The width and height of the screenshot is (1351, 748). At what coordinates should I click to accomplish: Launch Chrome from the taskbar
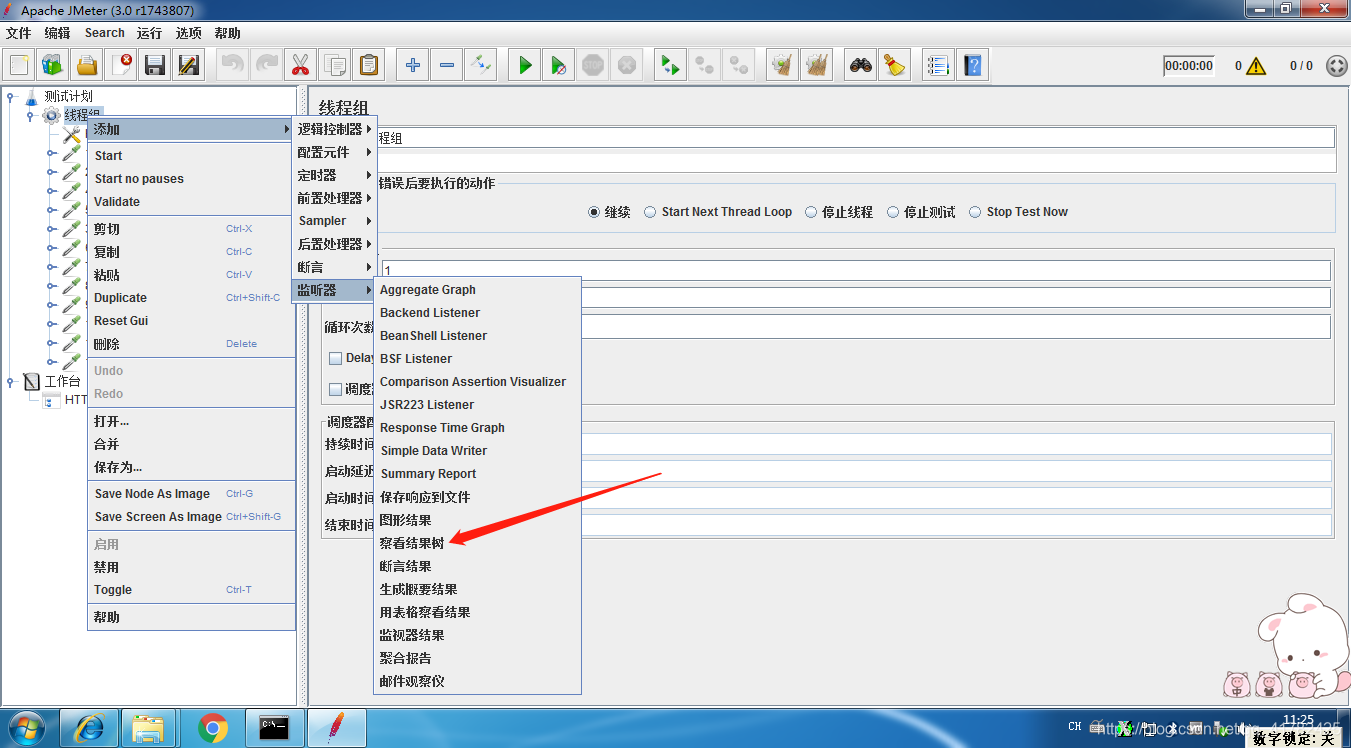[x=213, y=728]
